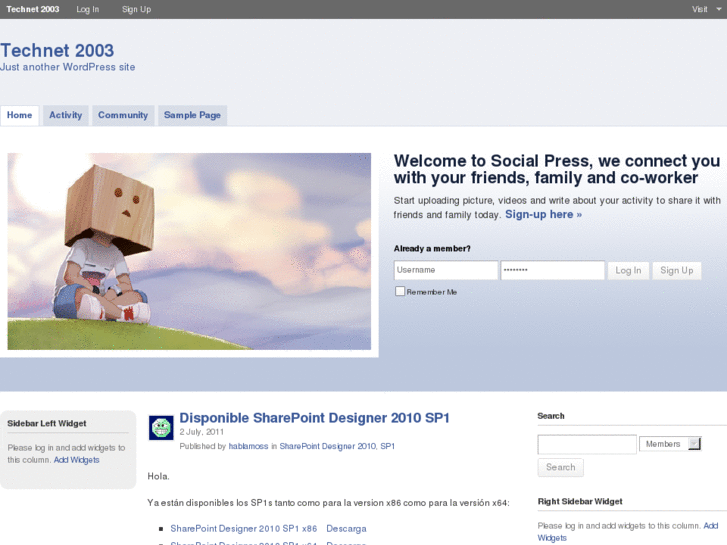Click Descarga link for x86 version
Screen dimensions: 727x545
point(346,529)
